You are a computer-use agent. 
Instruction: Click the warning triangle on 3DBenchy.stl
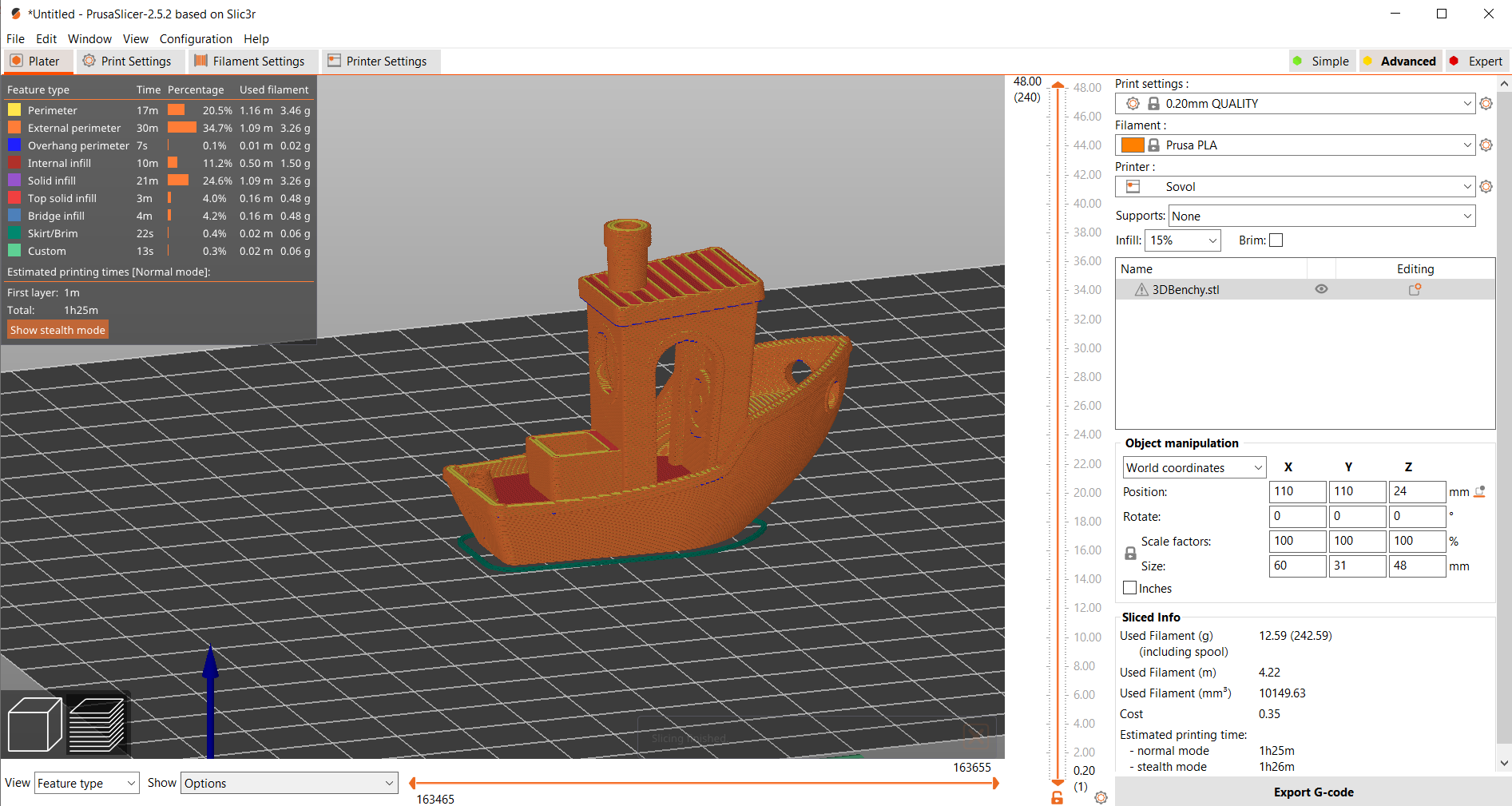point(1141,290)
